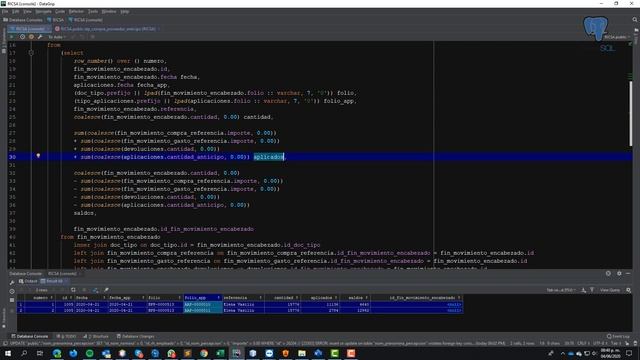Click the CRLF line separator in status bar

tap(583, 343)
